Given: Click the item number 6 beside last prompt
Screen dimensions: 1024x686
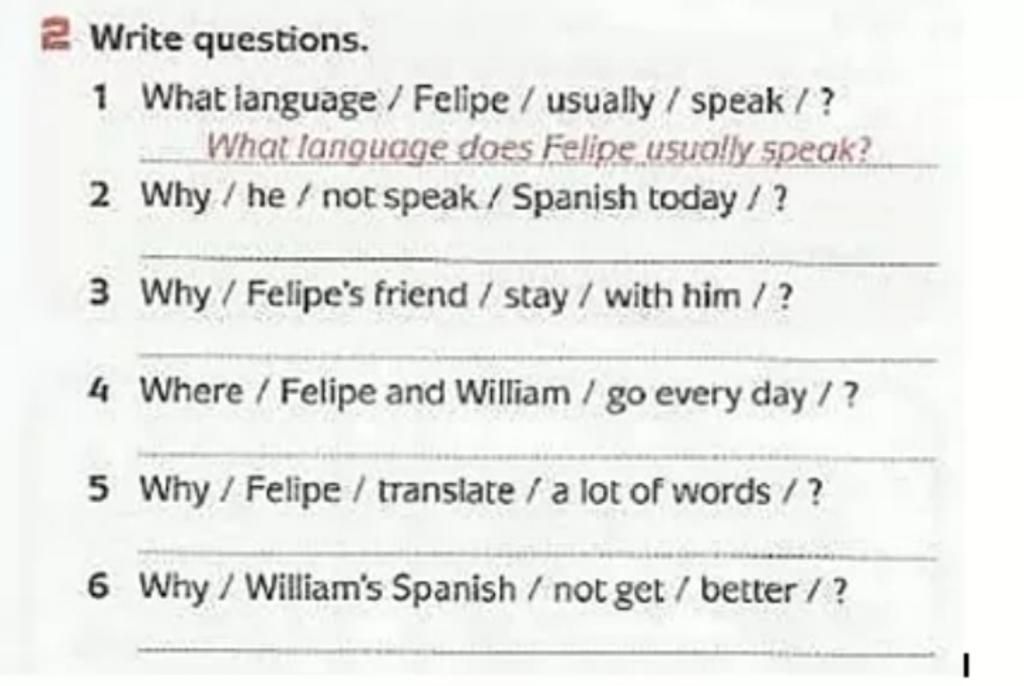Looking at the screenshot, I should [x=98, y=585].
